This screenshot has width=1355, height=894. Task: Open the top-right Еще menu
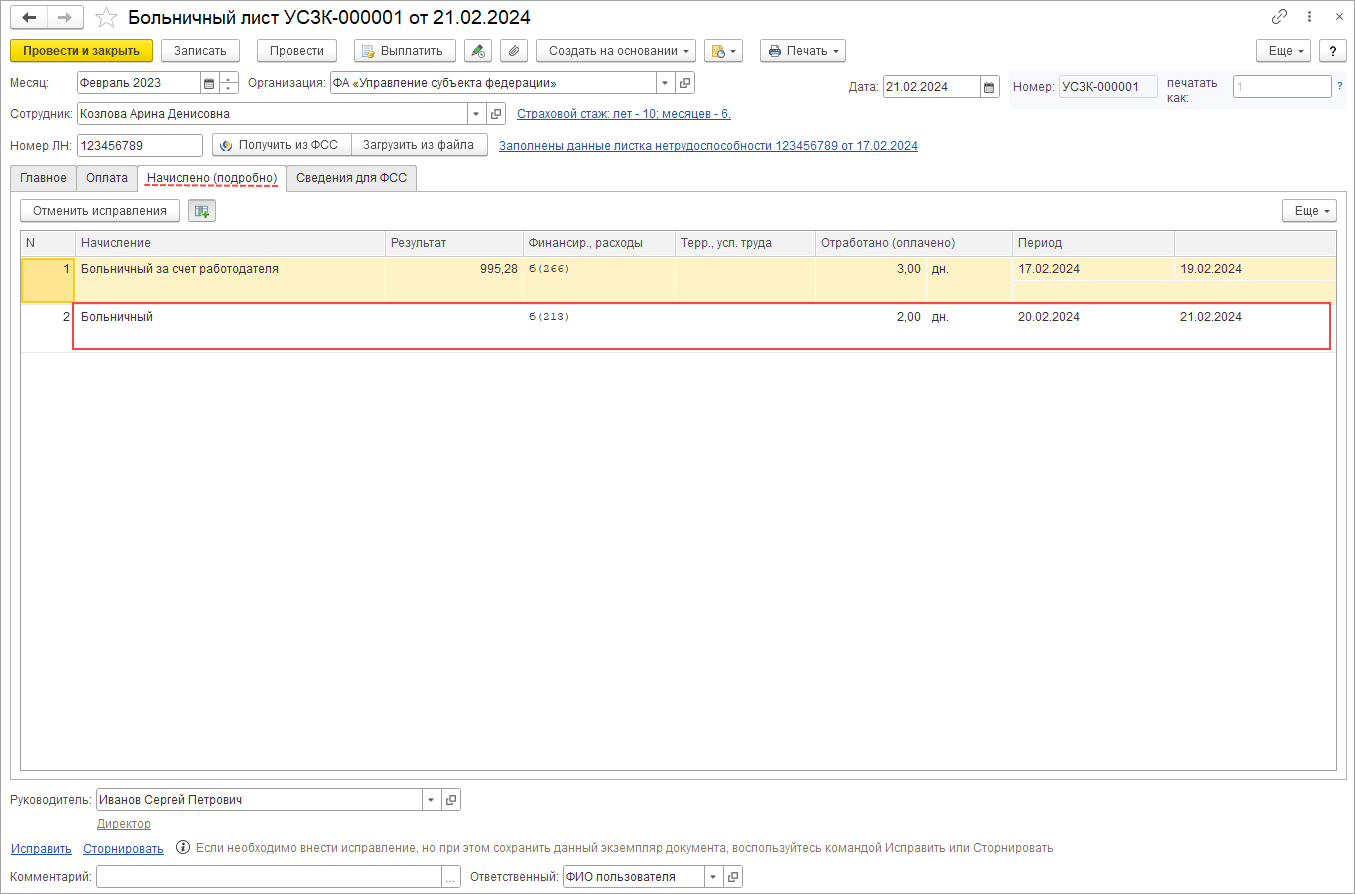(1284, 50)
